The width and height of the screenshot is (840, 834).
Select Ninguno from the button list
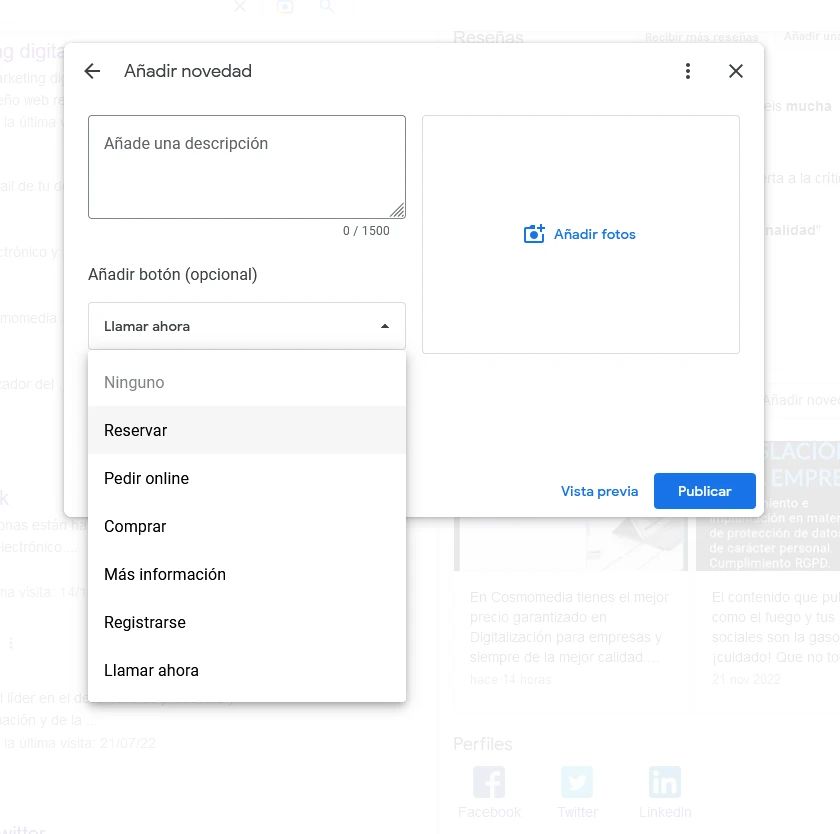[134, 382]
